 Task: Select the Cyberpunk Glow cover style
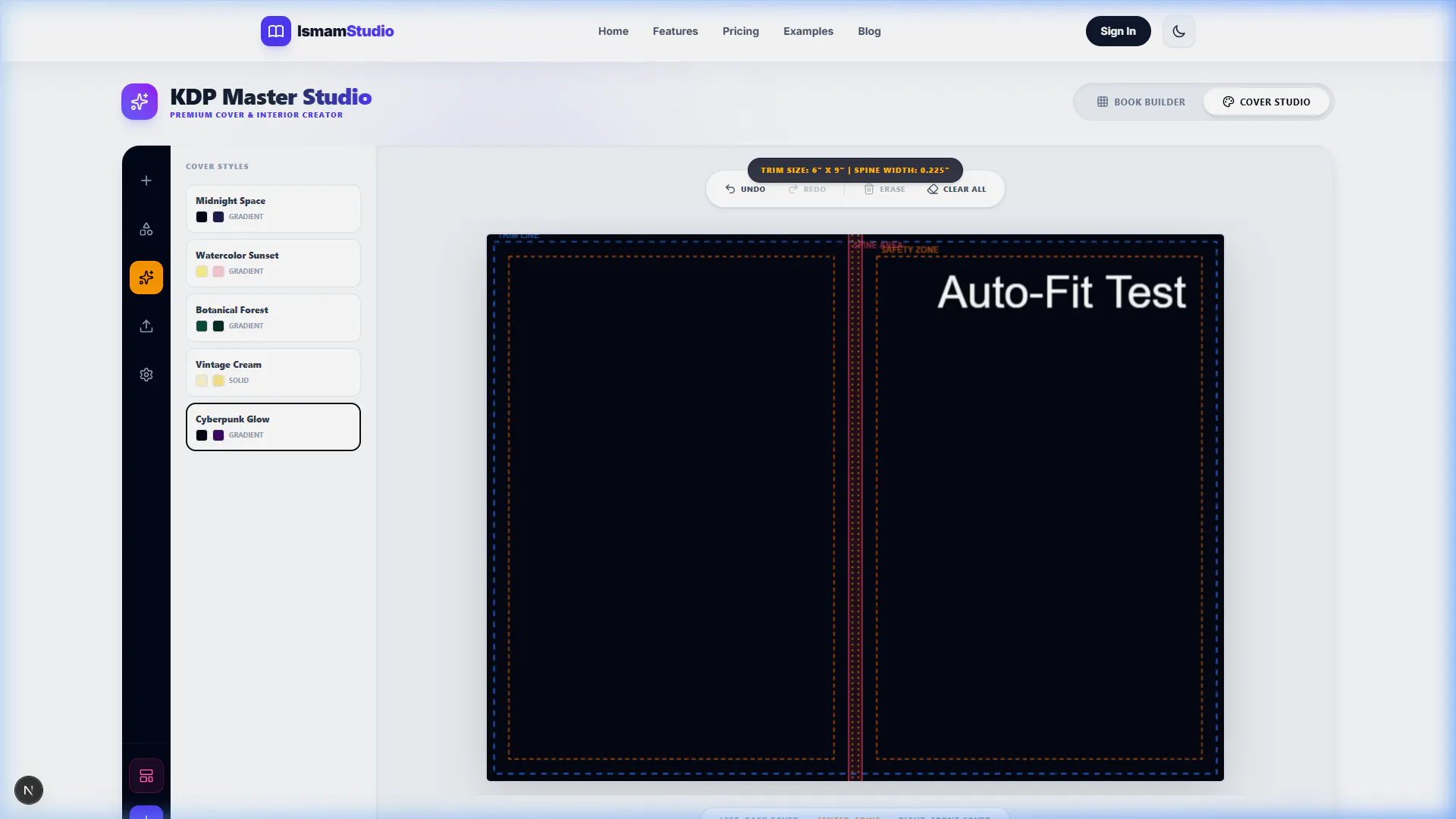[x=273, y=427]
